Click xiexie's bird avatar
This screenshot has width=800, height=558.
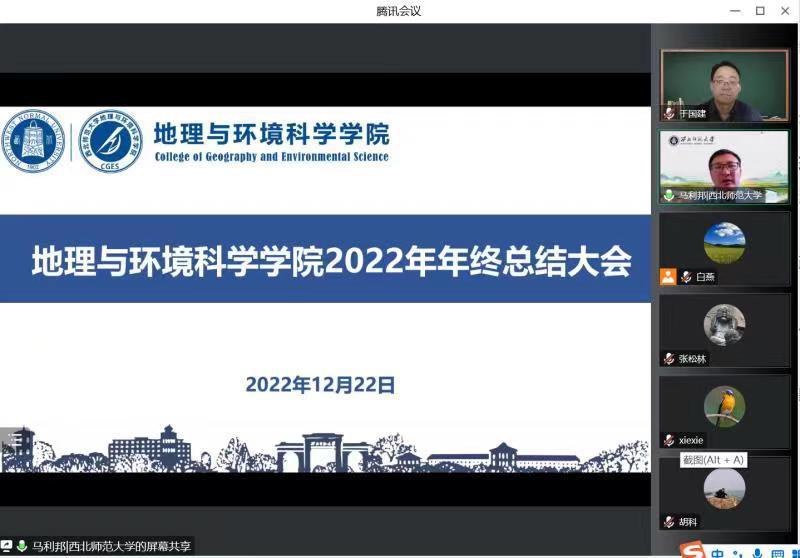pyautogui.click(x=725, y=405)
